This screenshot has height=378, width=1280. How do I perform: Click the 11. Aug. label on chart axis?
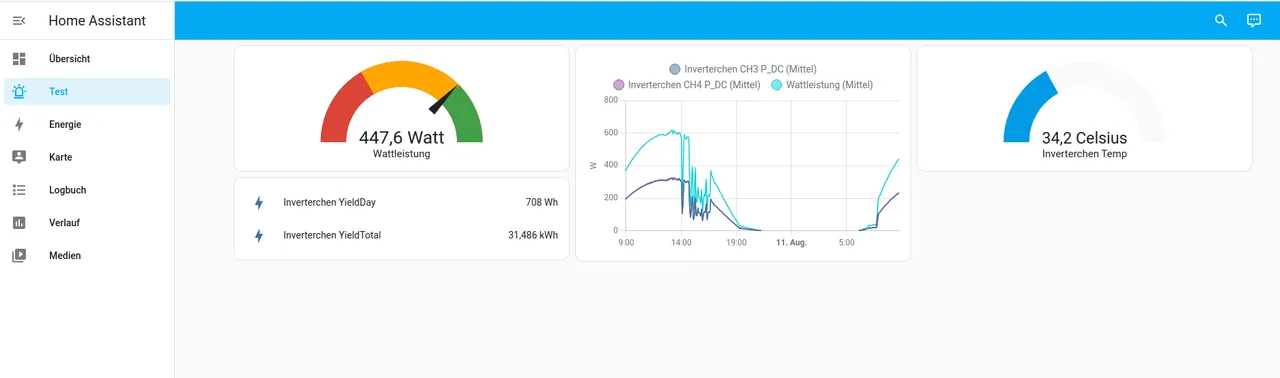791,242
